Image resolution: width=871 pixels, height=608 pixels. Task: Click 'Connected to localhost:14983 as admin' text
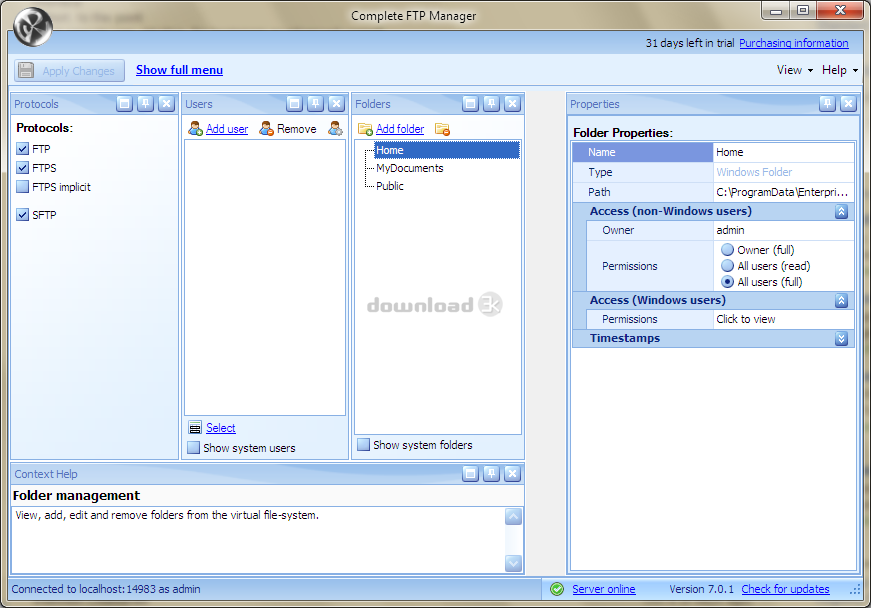click(106, 589)
